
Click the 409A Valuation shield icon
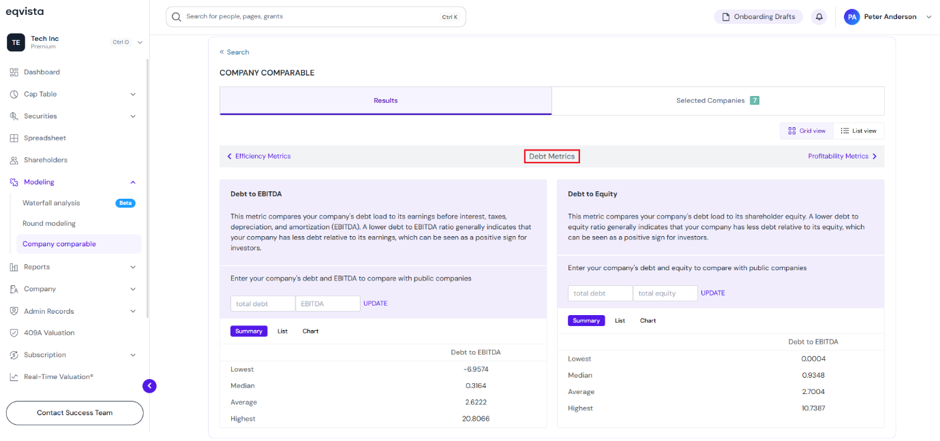coord(14,333)
